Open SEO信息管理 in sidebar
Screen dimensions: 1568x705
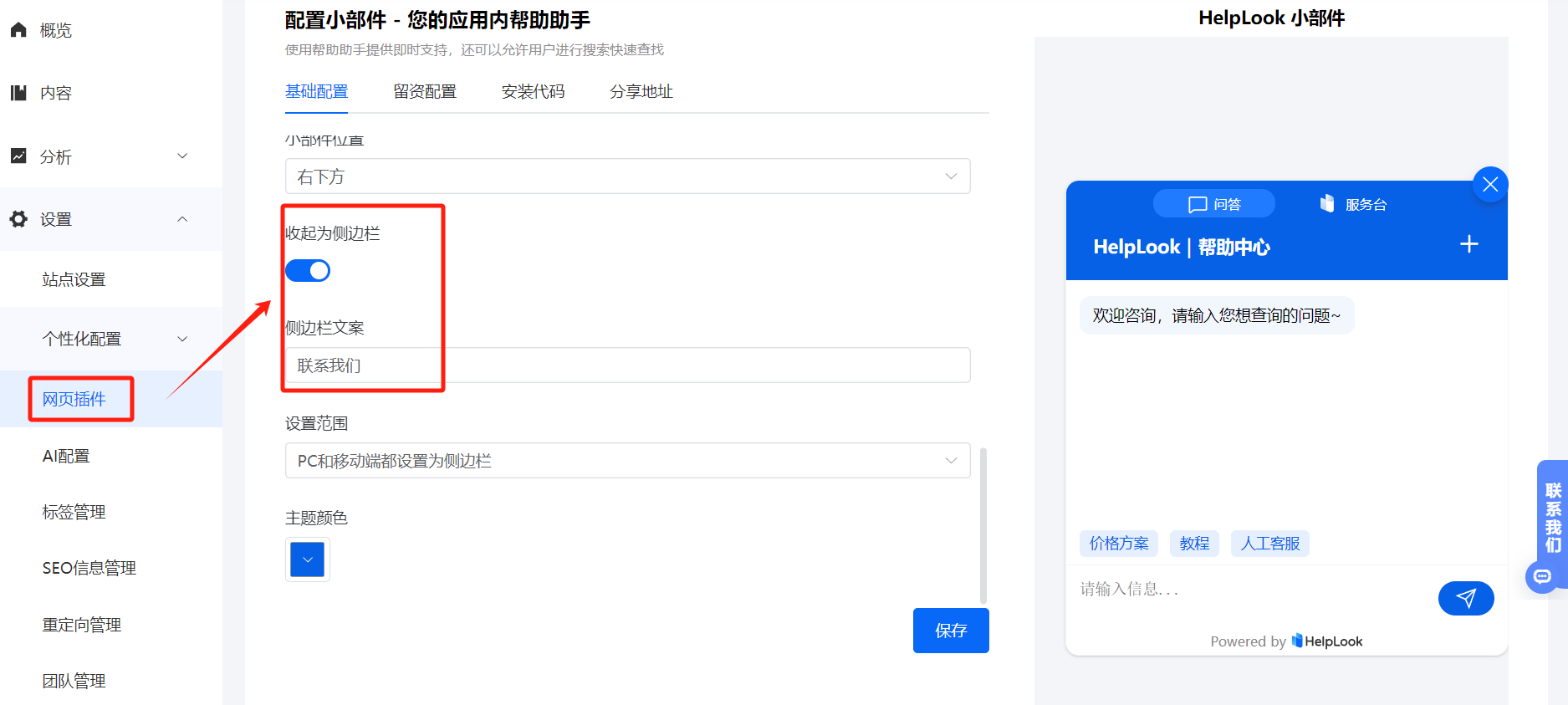(x=89, y=568)
